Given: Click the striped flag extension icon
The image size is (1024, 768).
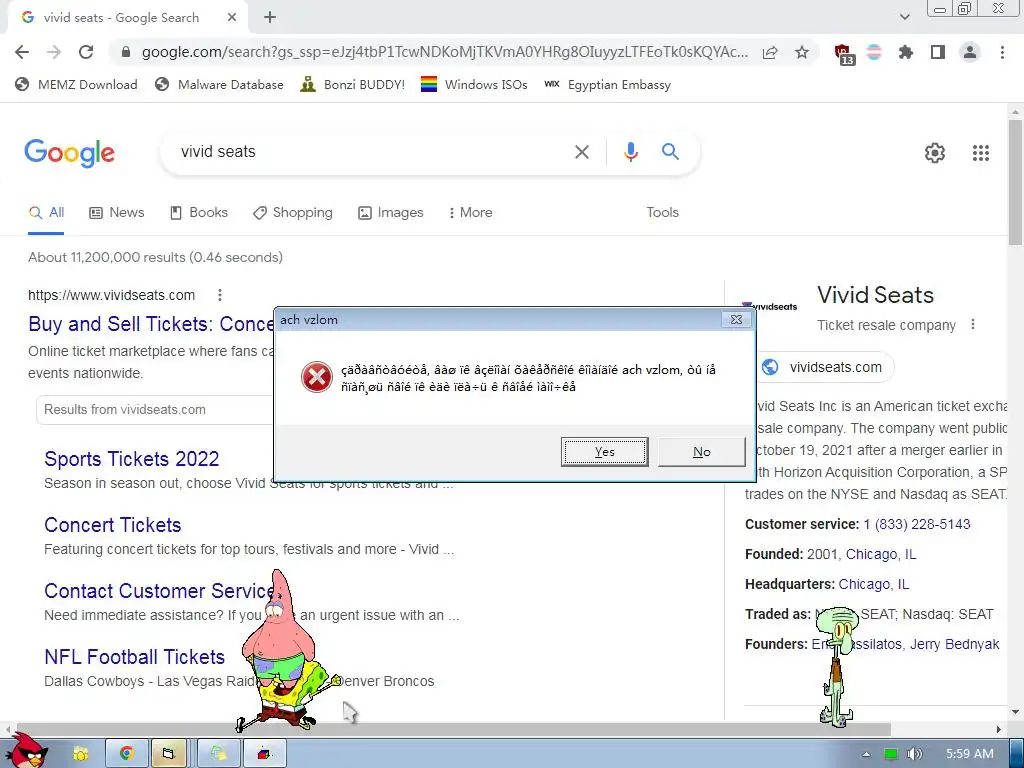Looking at the screenshot, I should (x=874, y=52).
